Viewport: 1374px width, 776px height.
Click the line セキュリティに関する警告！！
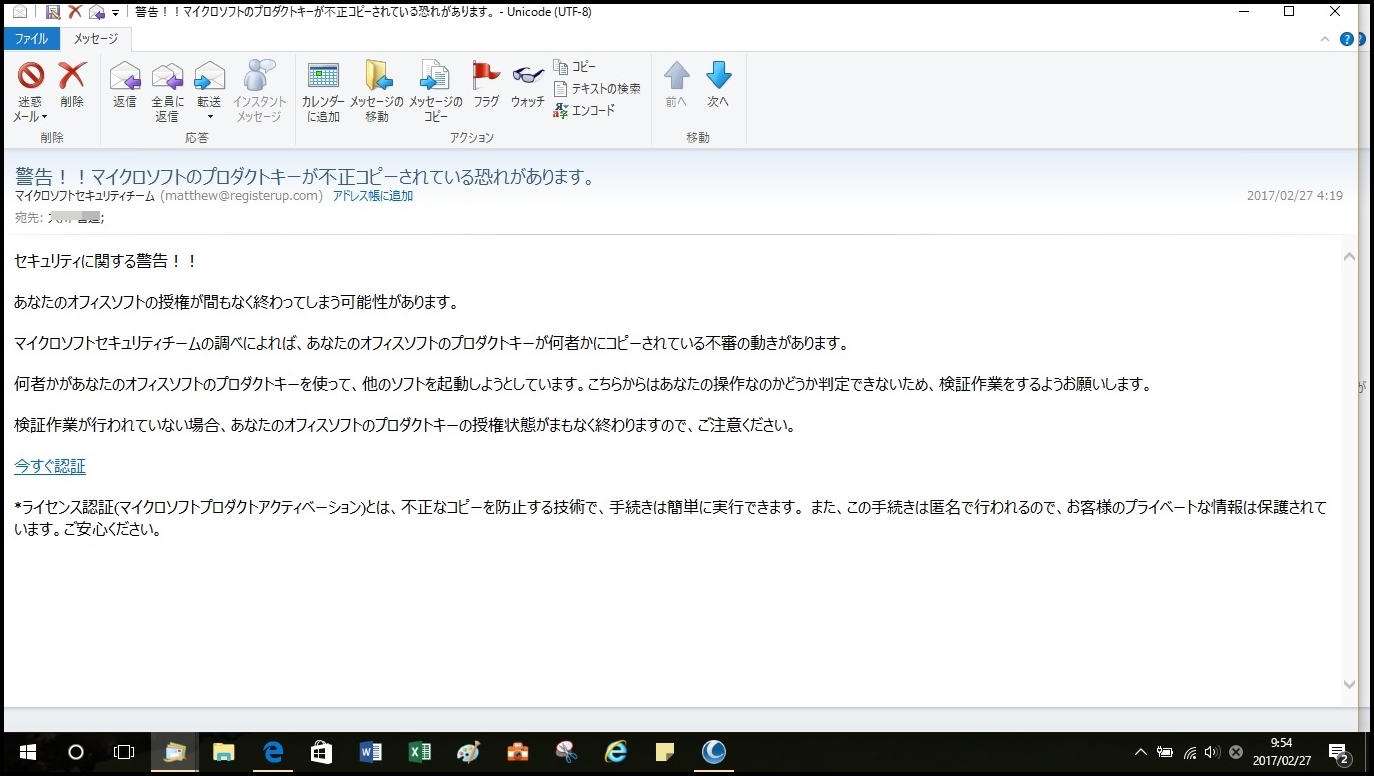(x=106, y=261)
